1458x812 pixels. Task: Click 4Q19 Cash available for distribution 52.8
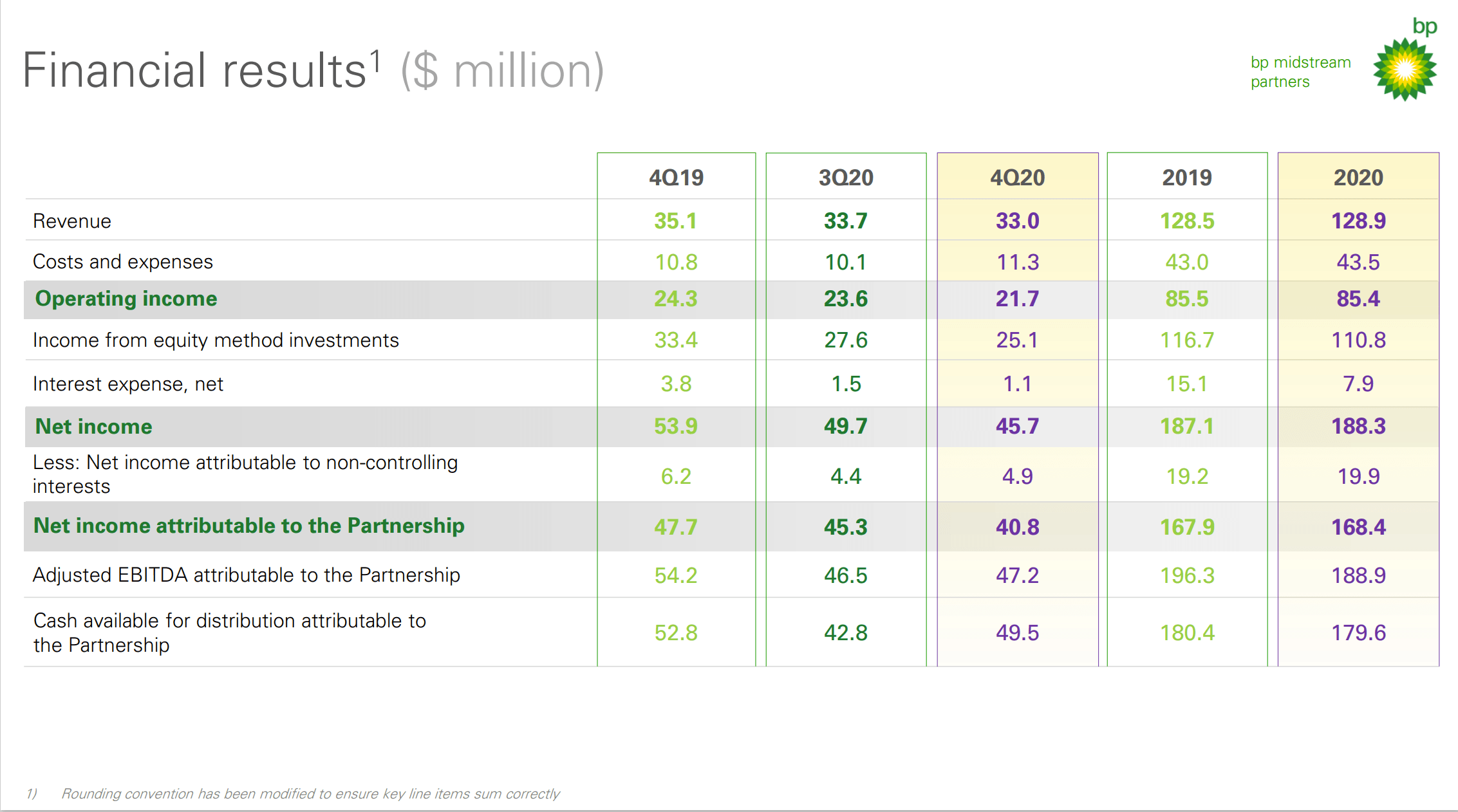click(676, 633)
